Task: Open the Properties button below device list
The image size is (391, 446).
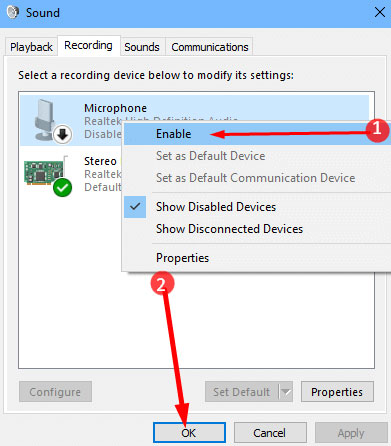Action: (337, 392)
